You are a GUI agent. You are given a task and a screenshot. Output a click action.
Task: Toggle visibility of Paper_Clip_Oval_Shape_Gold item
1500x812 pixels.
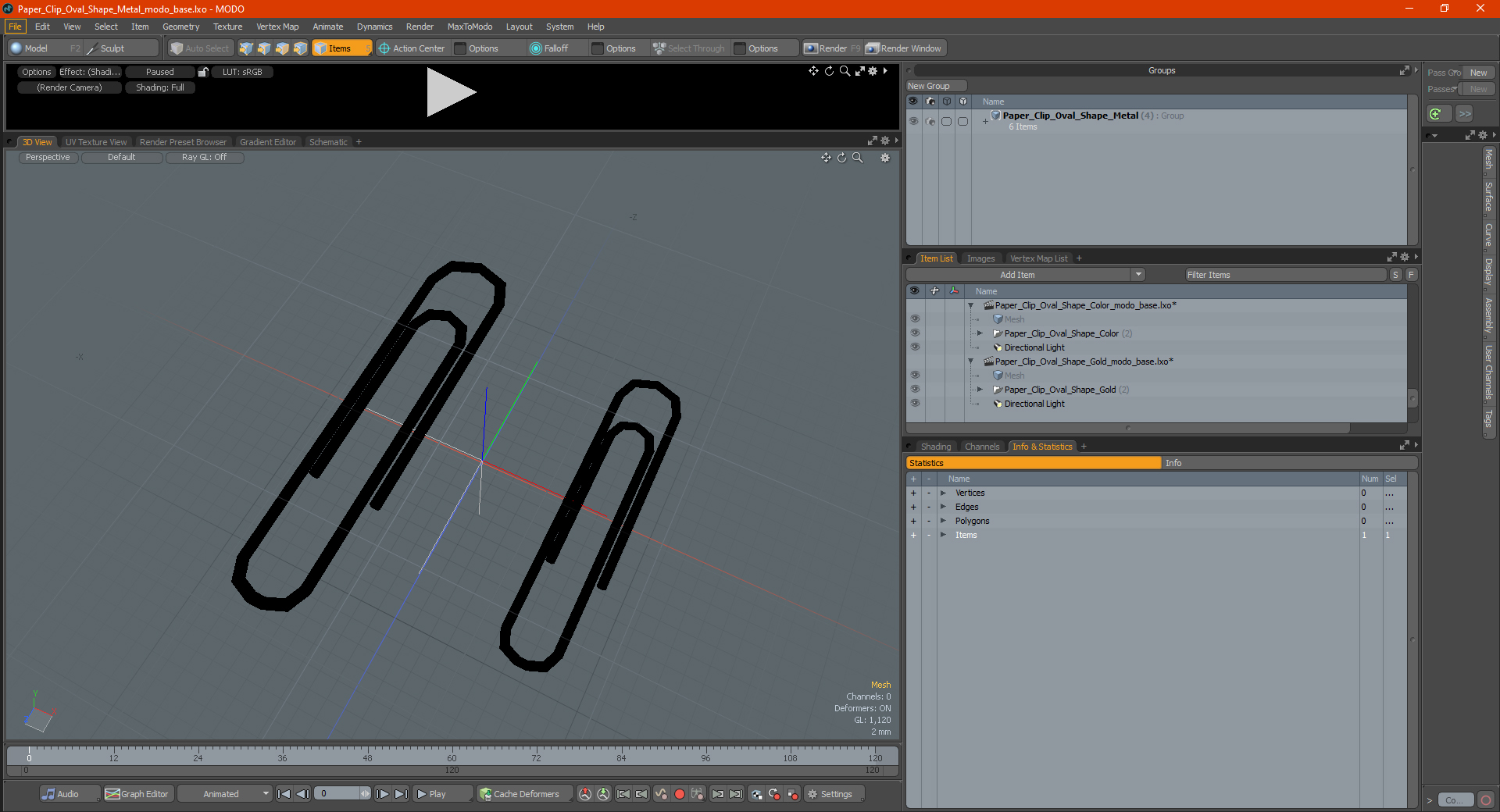[x=915, y=390]
